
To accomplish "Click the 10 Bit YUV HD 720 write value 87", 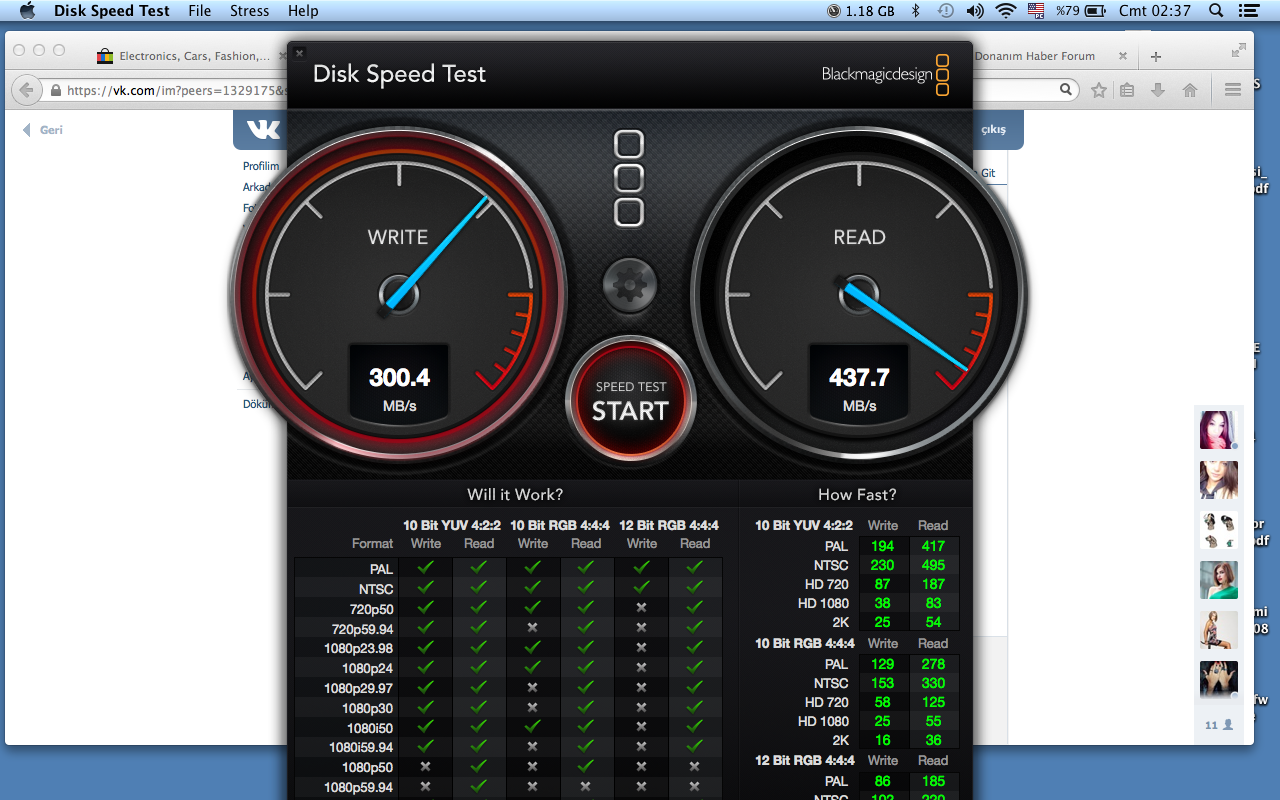I will coord(882,584).
